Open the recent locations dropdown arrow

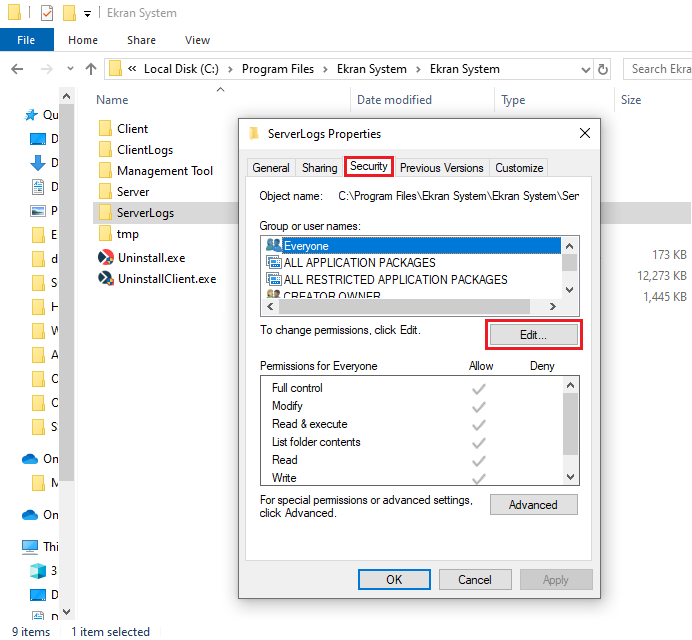coord(68,69)
